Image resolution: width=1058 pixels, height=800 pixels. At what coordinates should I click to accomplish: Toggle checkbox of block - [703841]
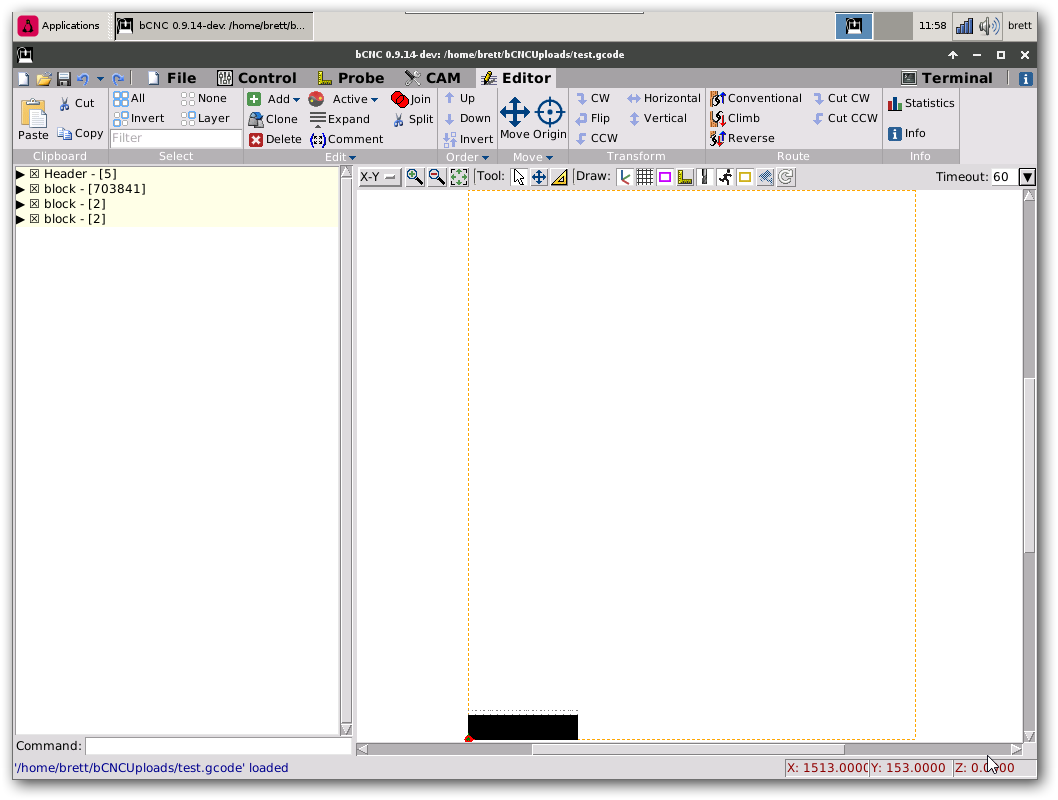point(34,189)
